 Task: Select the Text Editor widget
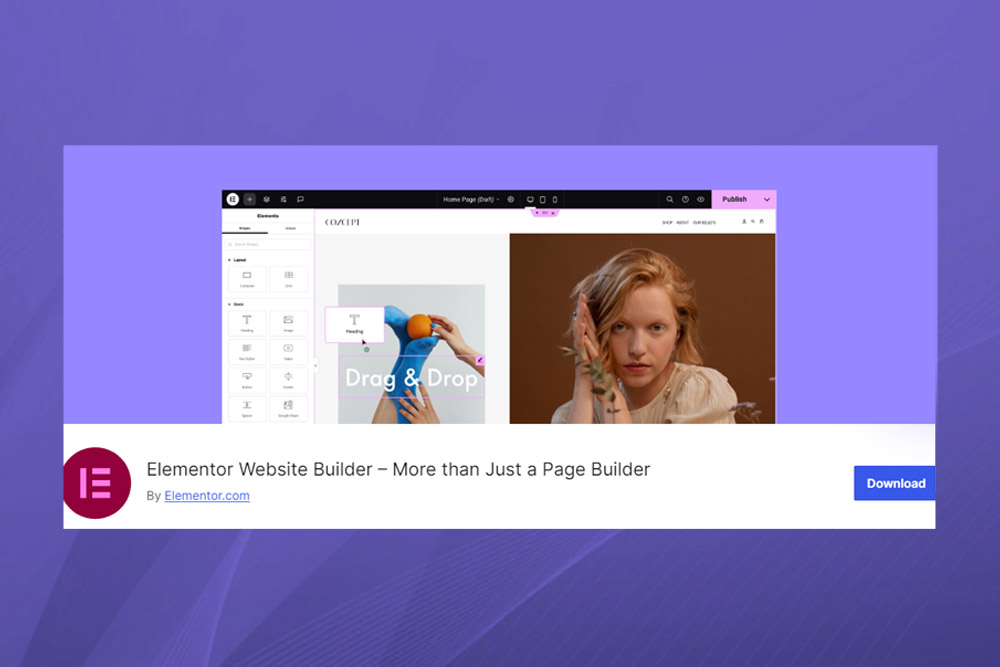pos(247,351)
